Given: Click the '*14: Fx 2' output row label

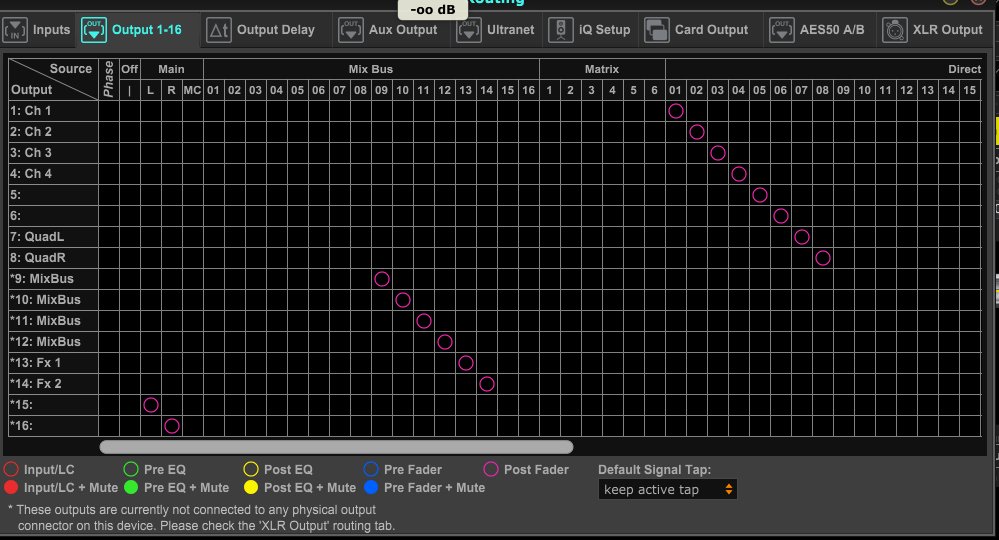Looking at the screenshot, I should (54, 384).
